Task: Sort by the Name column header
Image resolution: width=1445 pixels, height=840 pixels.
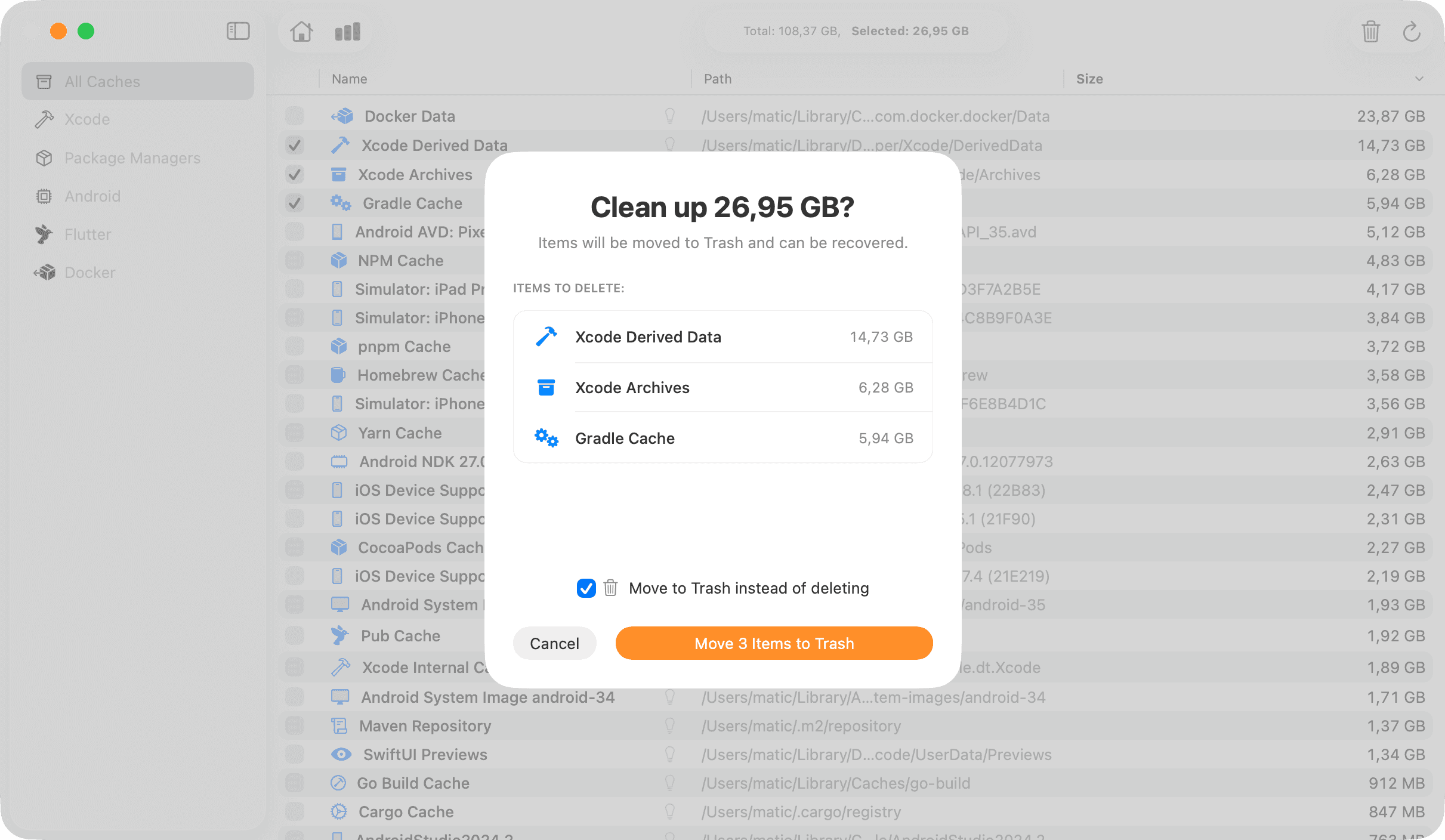Action: click(x=350, y=79)
